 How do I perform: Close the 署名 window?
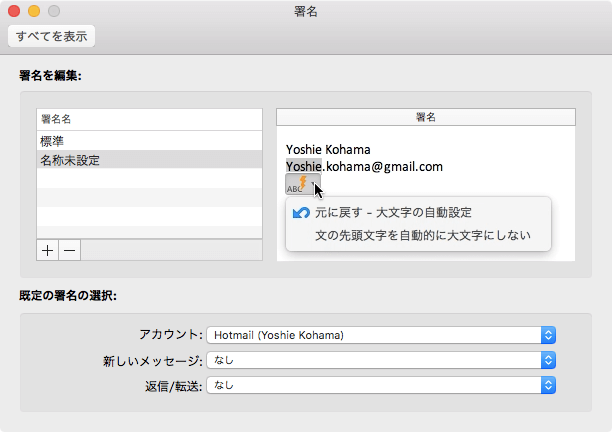coord(14,11)
